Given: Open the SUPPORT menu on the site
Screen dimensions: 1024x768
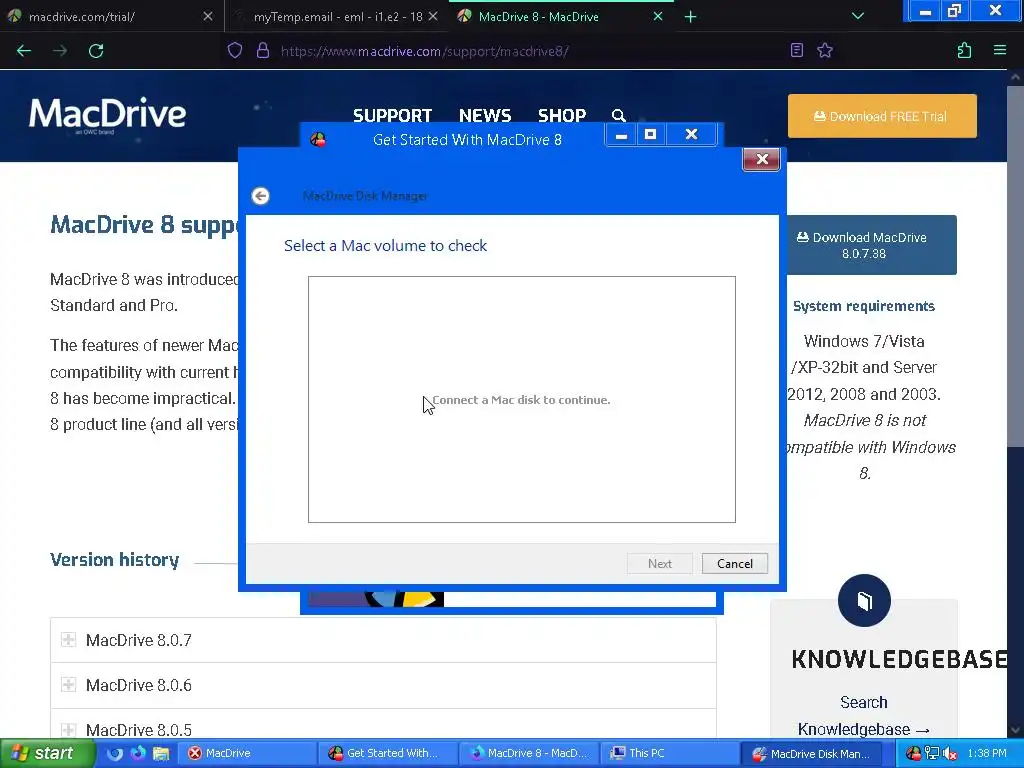Looking at the screenshot, I should (x=392, y=116).
